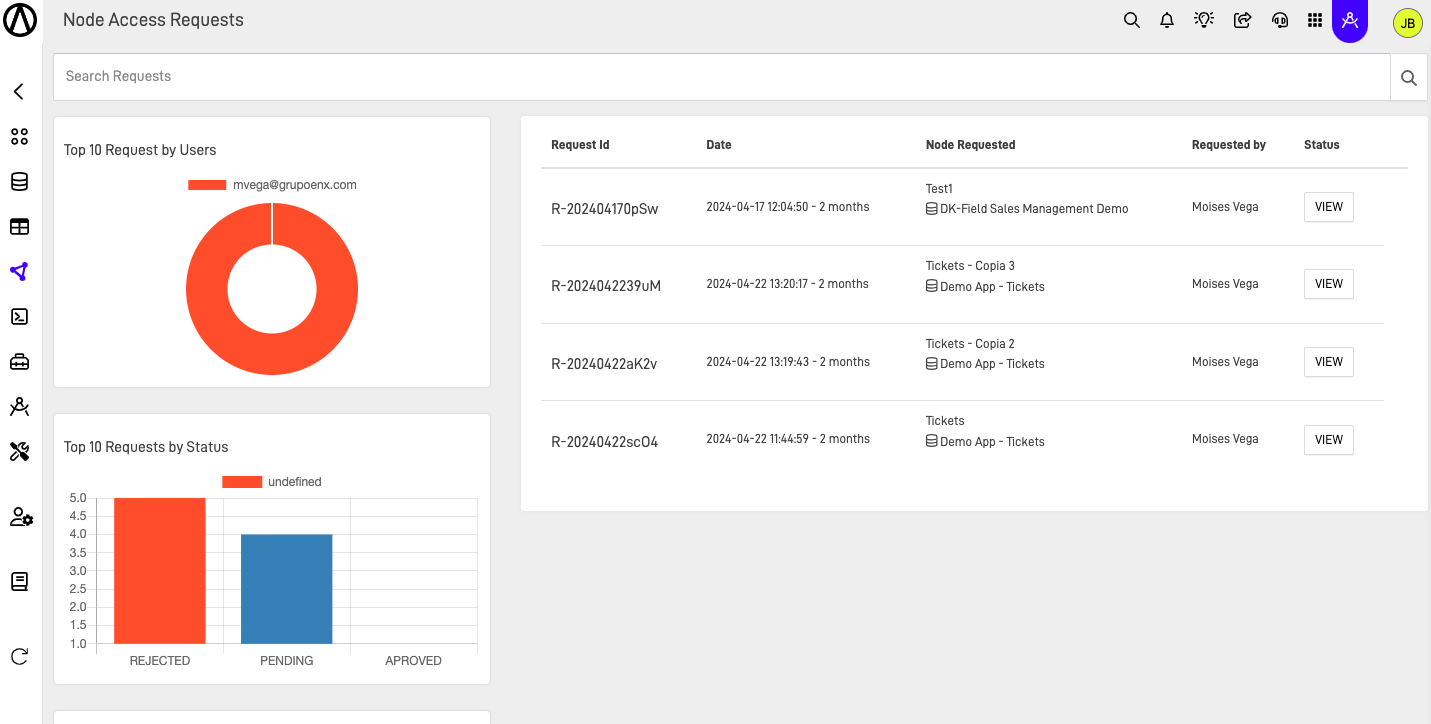
Task: Click the database icon beside DK-Field Sales Management Demo
Action: pyautogui.click(x=932, y=209)
